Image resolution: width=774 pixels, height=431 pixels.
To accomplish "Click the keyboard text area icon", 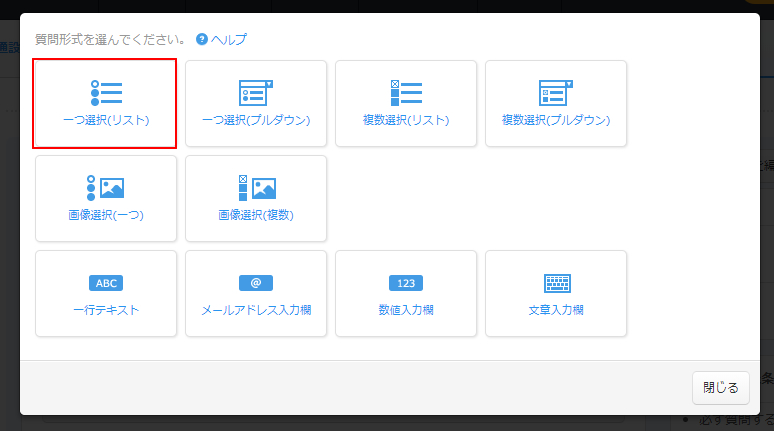I will pyautogui.click(x=556, y=283).
